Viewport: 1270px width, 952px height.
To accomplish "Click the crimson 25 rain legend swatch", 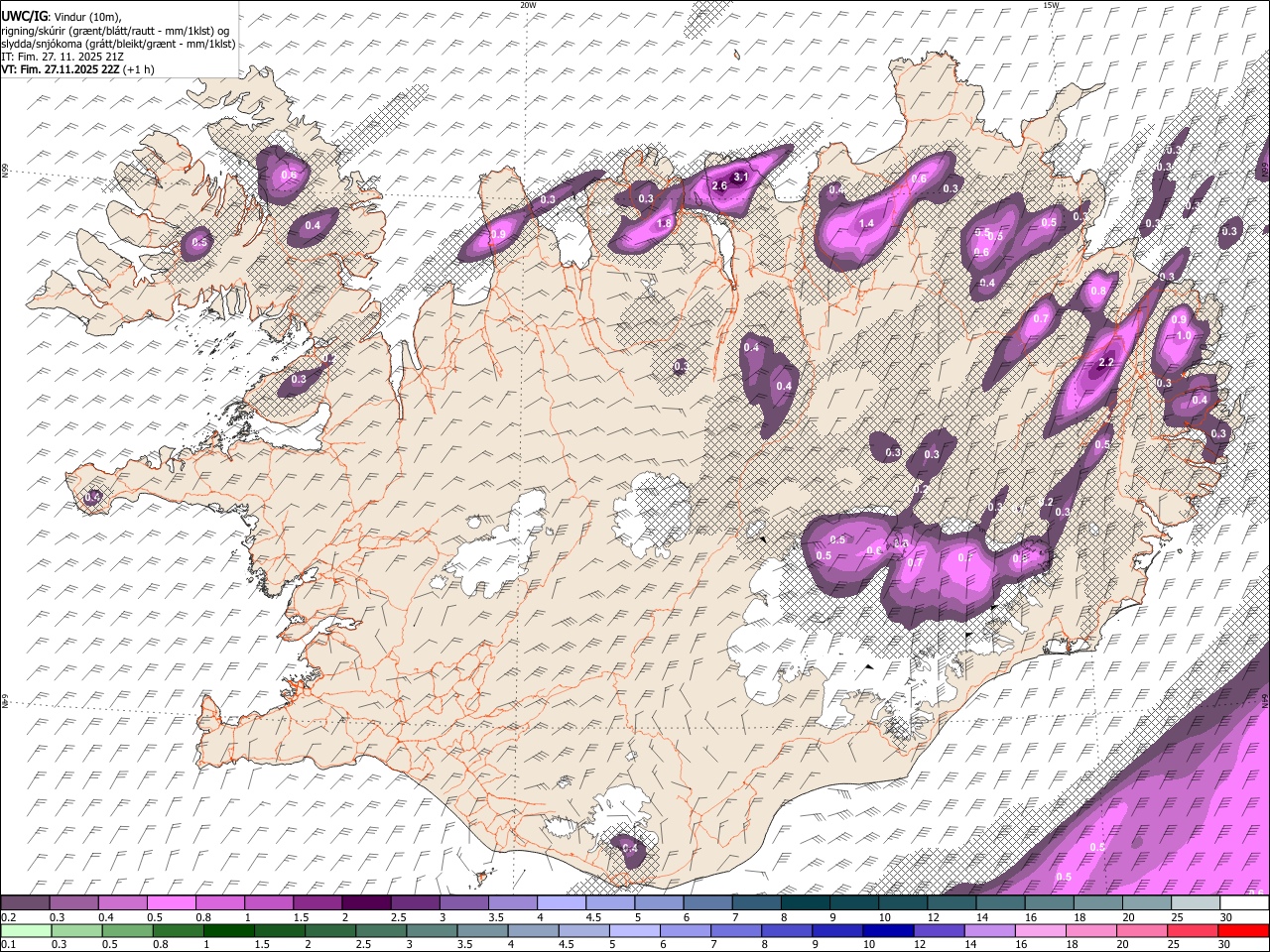I will [1193, 931].
